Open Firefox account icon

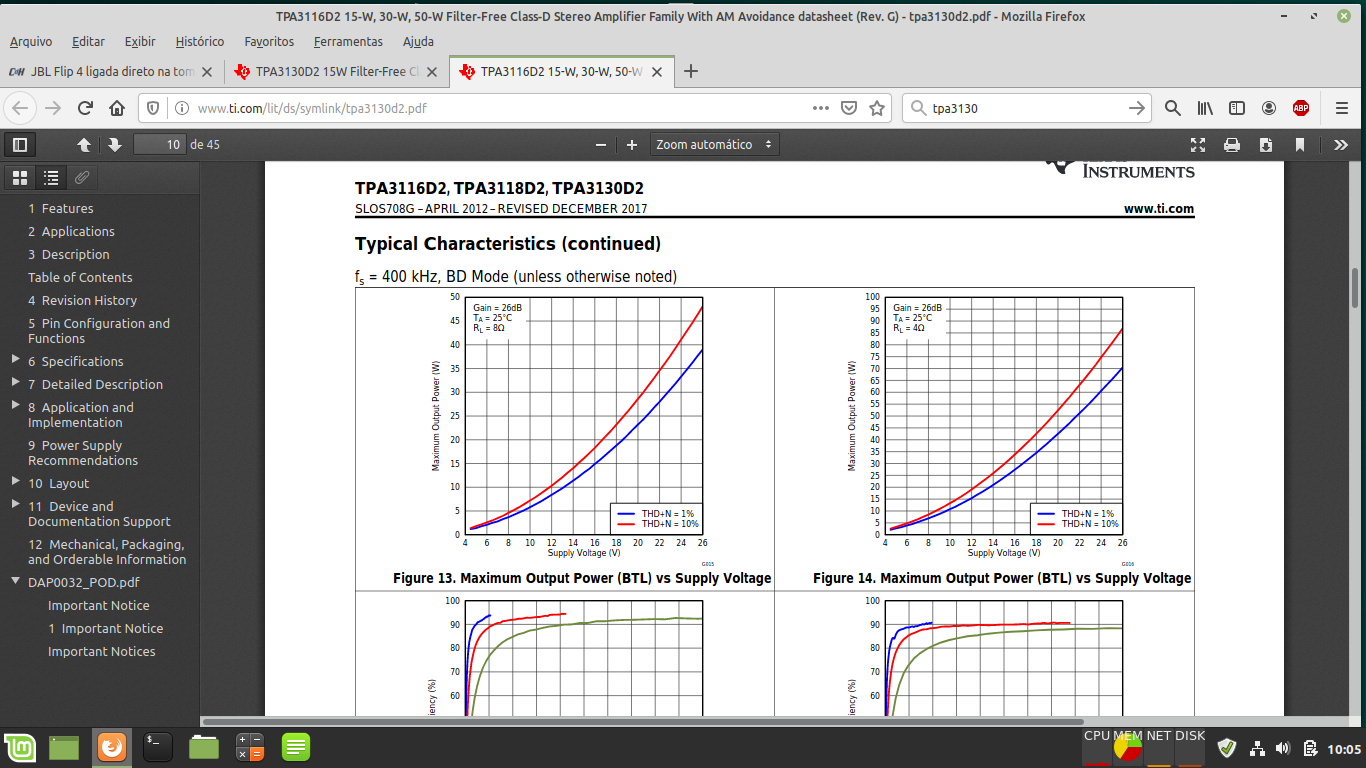[x=1269, y=108]
